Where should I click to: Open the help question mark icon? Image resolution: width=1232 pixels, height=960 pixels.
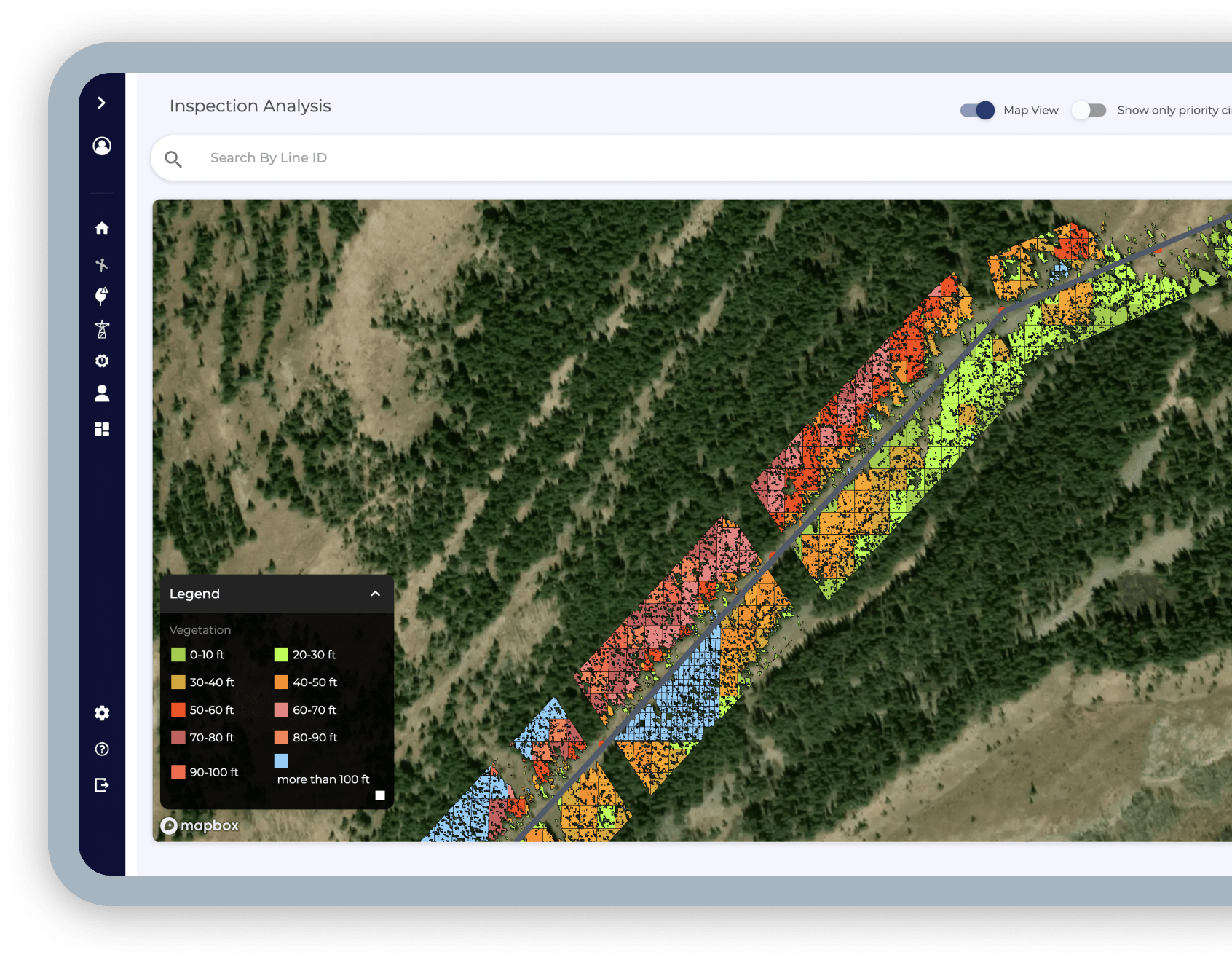pos(102,749)
